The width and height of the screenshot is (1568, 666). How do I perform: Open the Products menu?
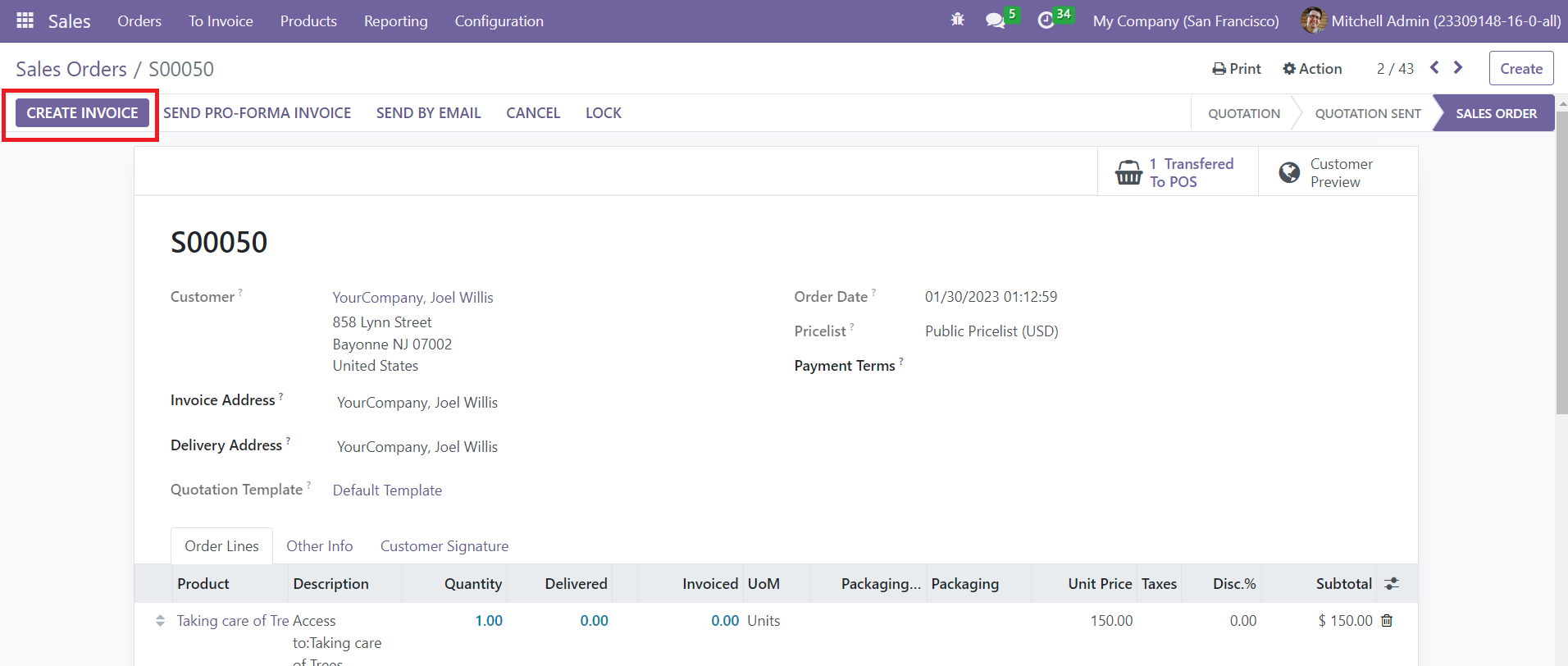308,21
